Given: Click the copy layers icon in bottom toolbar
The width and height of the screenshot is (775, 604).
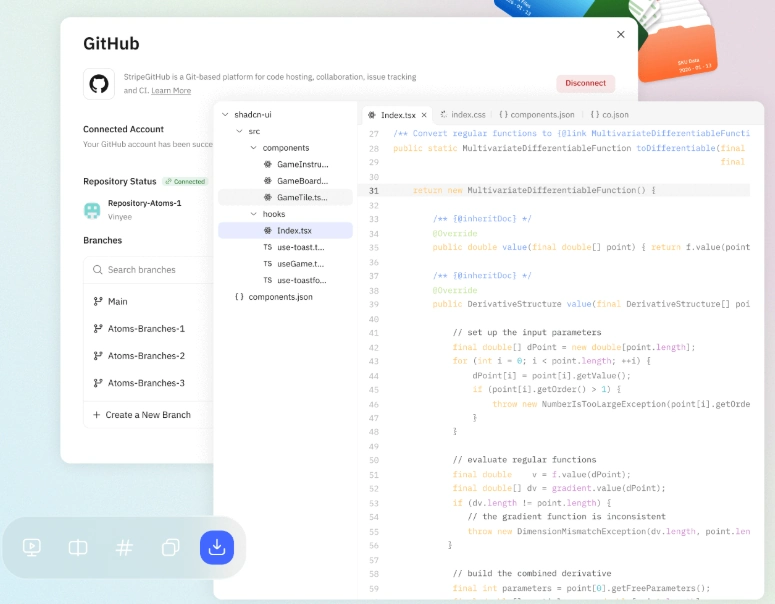Looking at the screenshot, I should [171, 547].
